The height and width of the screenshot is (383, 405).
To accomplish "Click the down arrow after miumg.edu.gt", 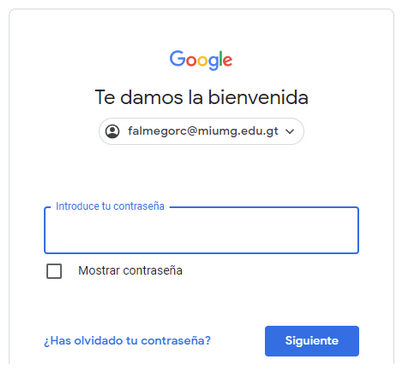I will click(x=290, y=132).
